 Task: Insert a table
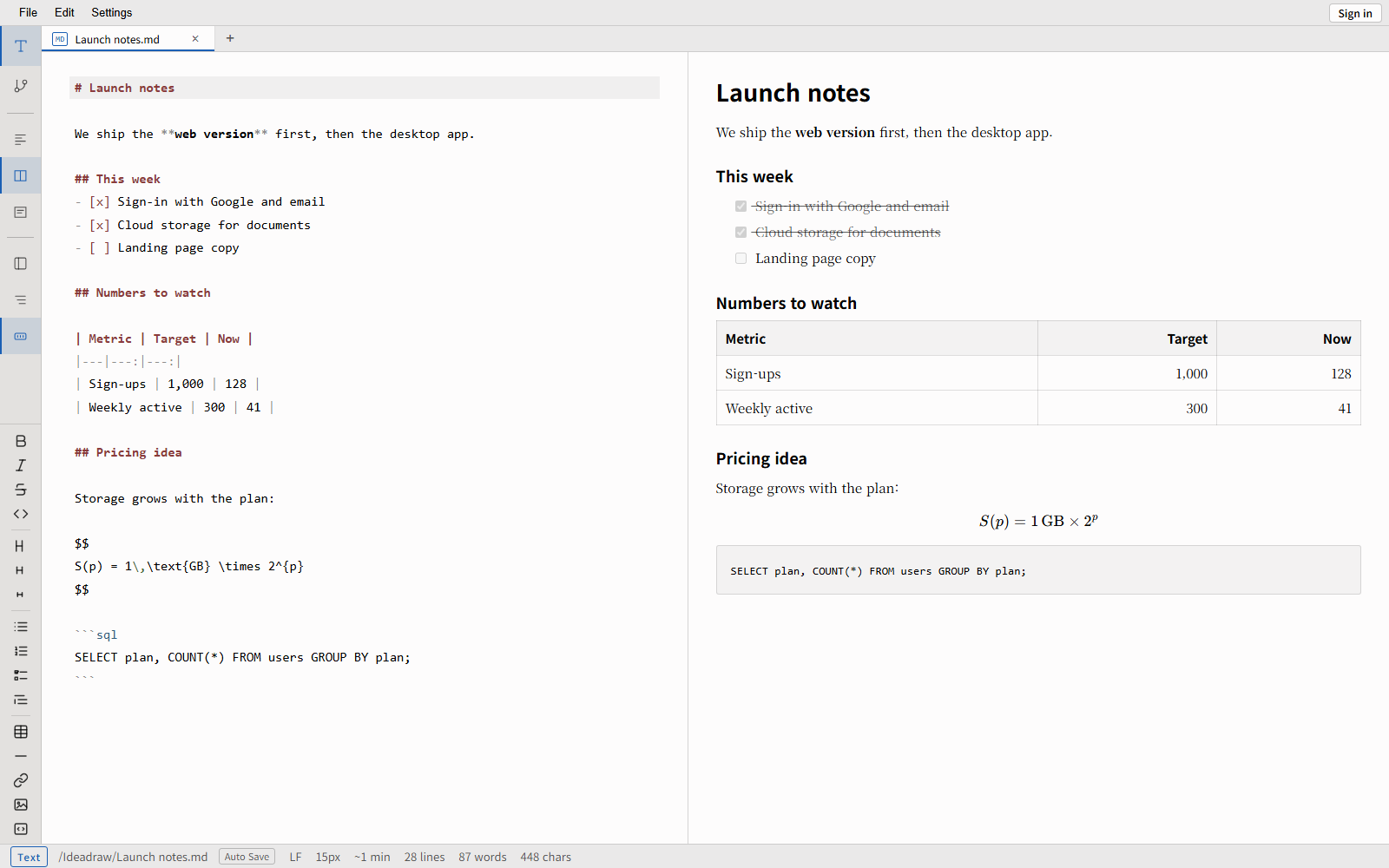coord(21,732)
